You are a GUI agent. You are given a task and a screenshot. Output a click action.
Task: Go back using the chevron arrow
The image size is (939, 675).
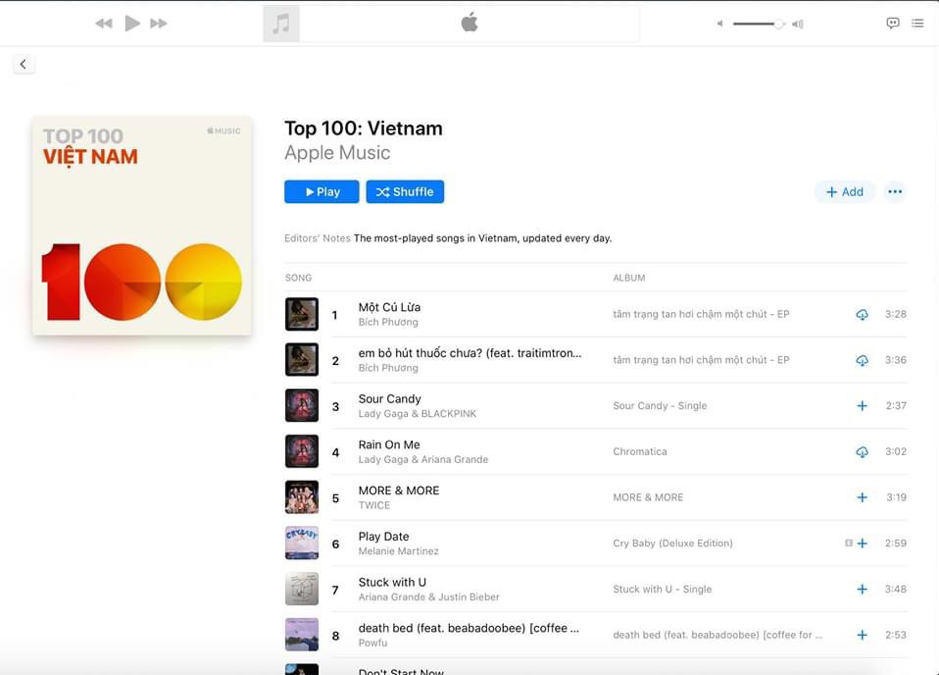[x=23, y=63]
